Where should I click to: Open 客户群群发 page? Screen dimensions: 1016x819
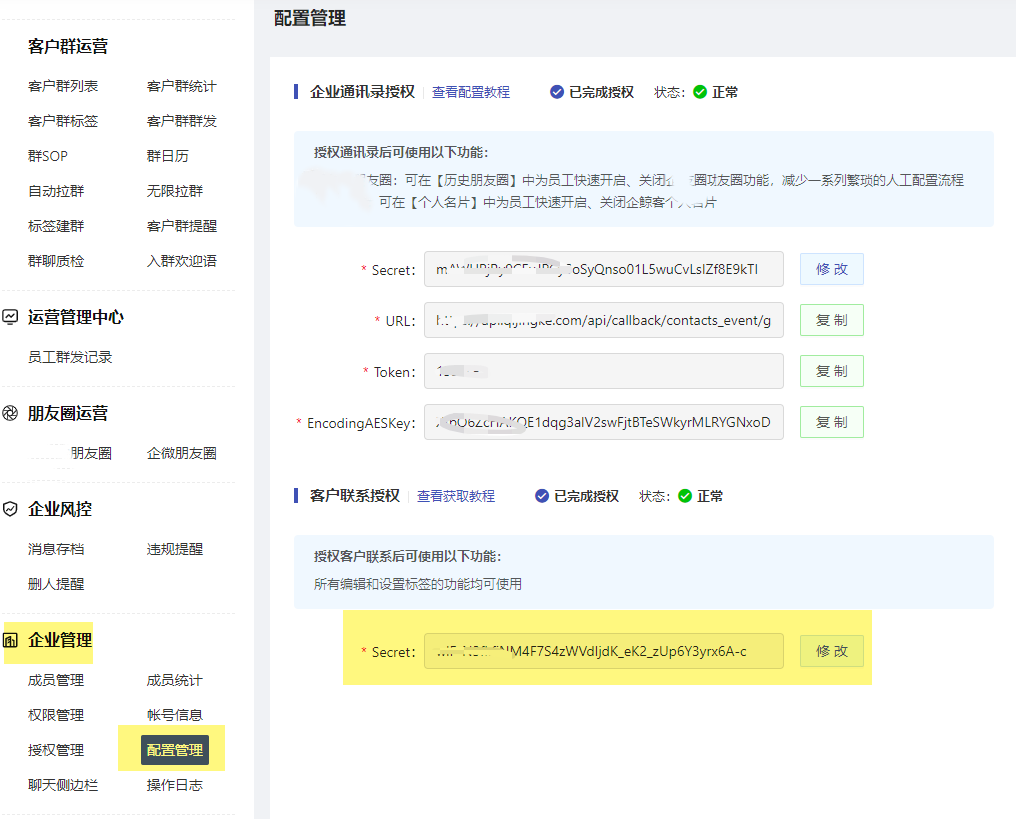181,121
